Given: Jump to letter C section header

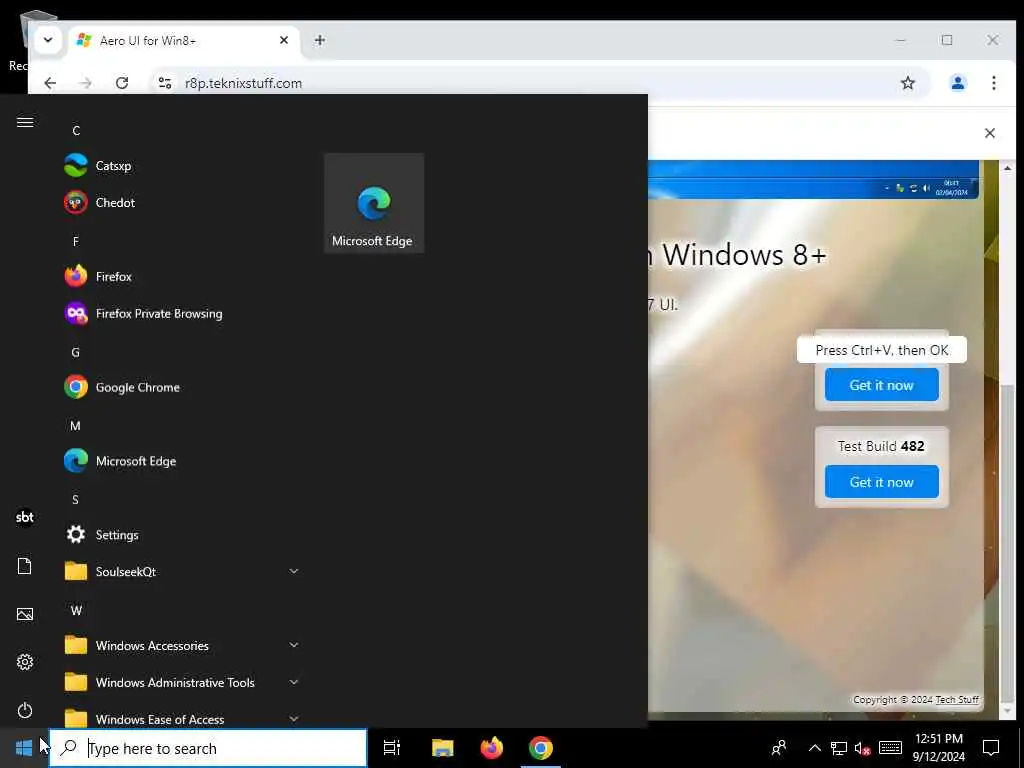Looking at the screenshot, I should pyautogui.click(x=76, y=131).
